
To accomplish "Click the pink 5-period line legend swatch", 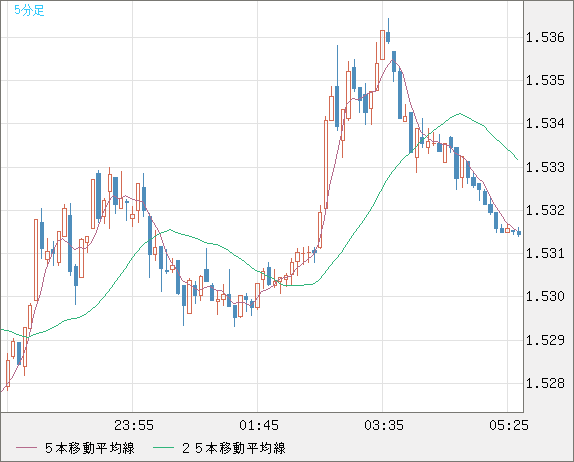I will 27,448.
